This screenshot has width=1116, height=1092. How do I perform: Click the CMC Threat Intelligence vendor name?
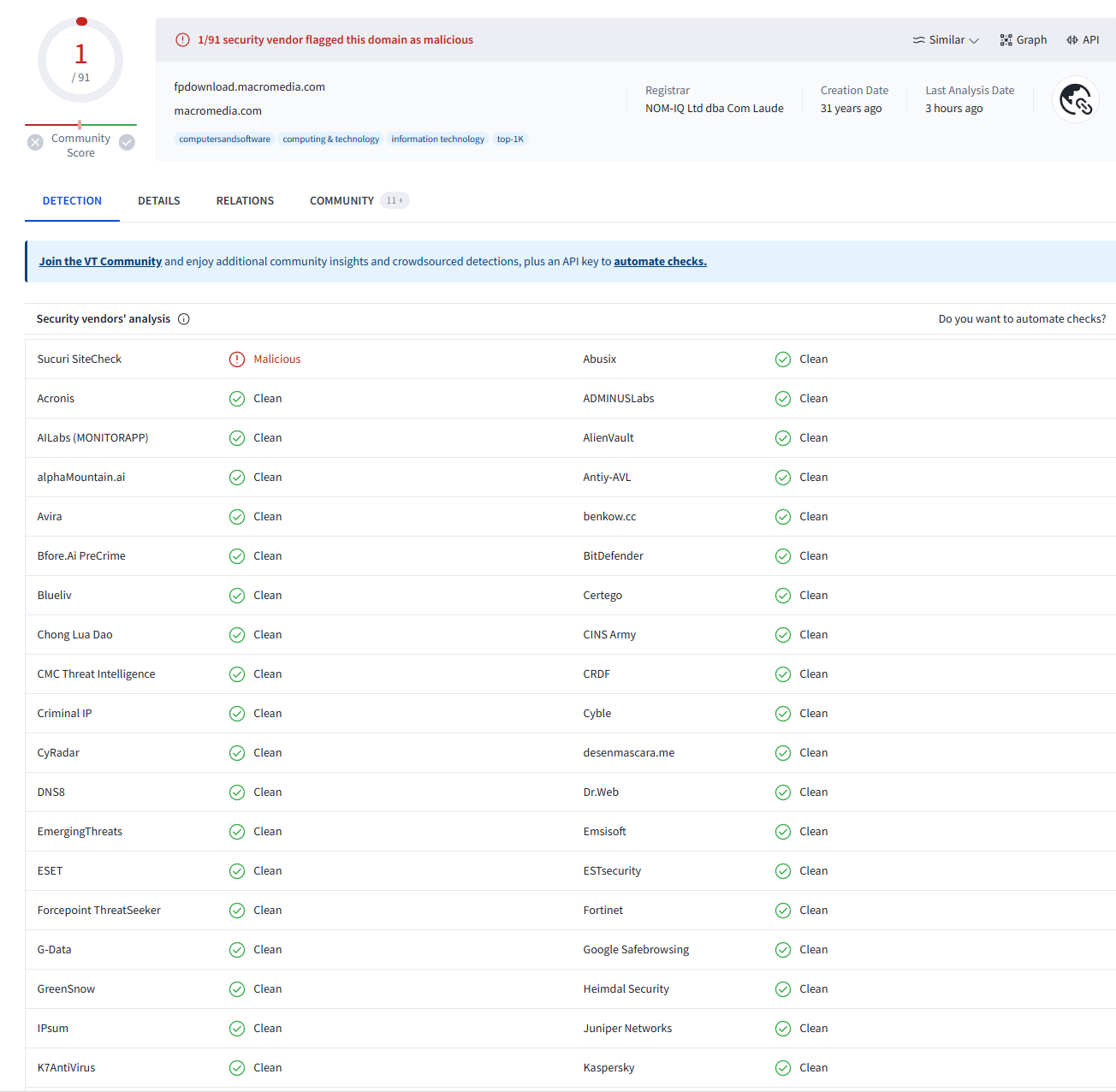tap(97, 674)
